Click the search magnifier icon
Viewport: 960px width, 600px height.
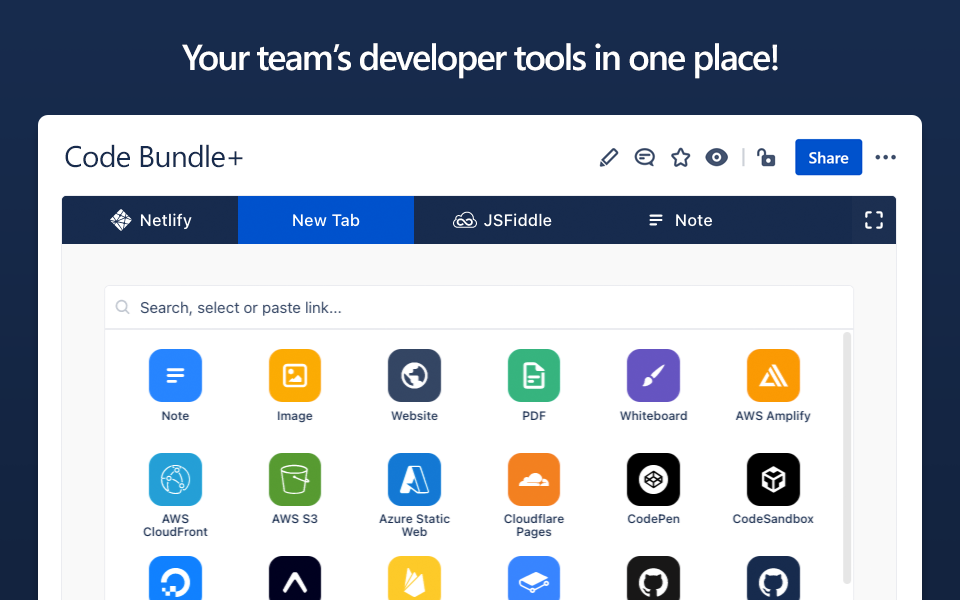(122, 307)
